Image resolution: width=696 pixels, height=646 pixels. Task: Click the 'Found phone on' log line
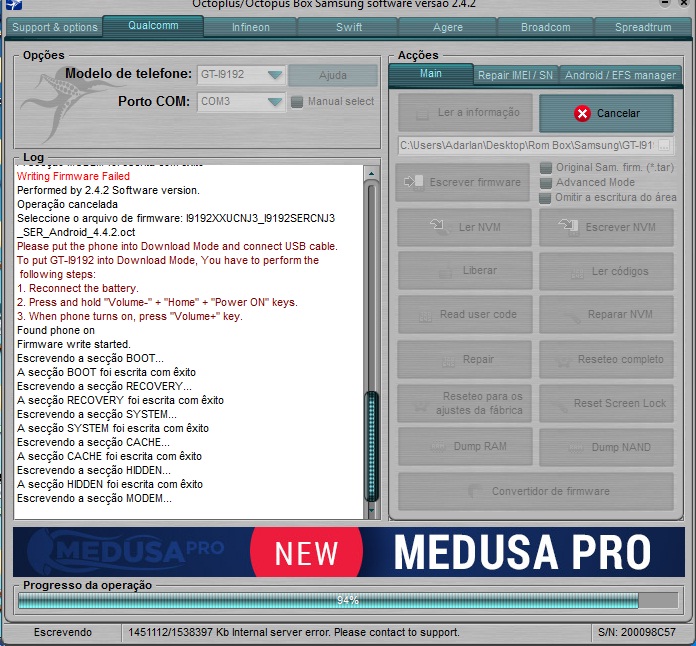click(x=56, y=330)
